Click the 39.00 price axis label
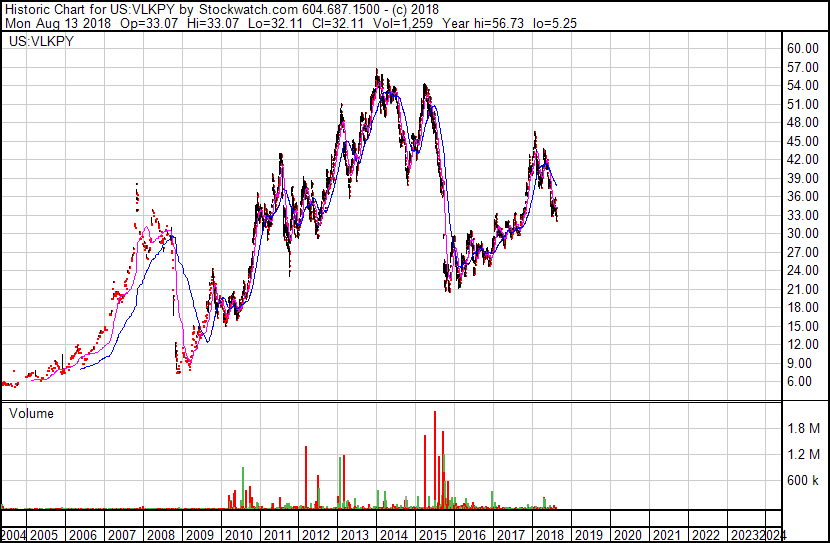Image resolution: width=830 pixels, height=543 pixels. 803,178
